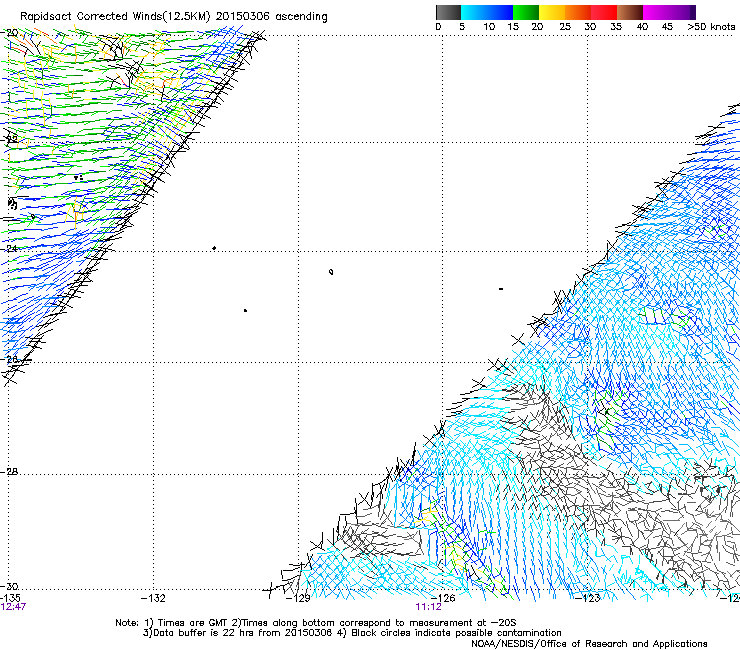Click the island outline east of -129 longitude
The height and width of the screenshot is (650, 740).
click(331, 271)
